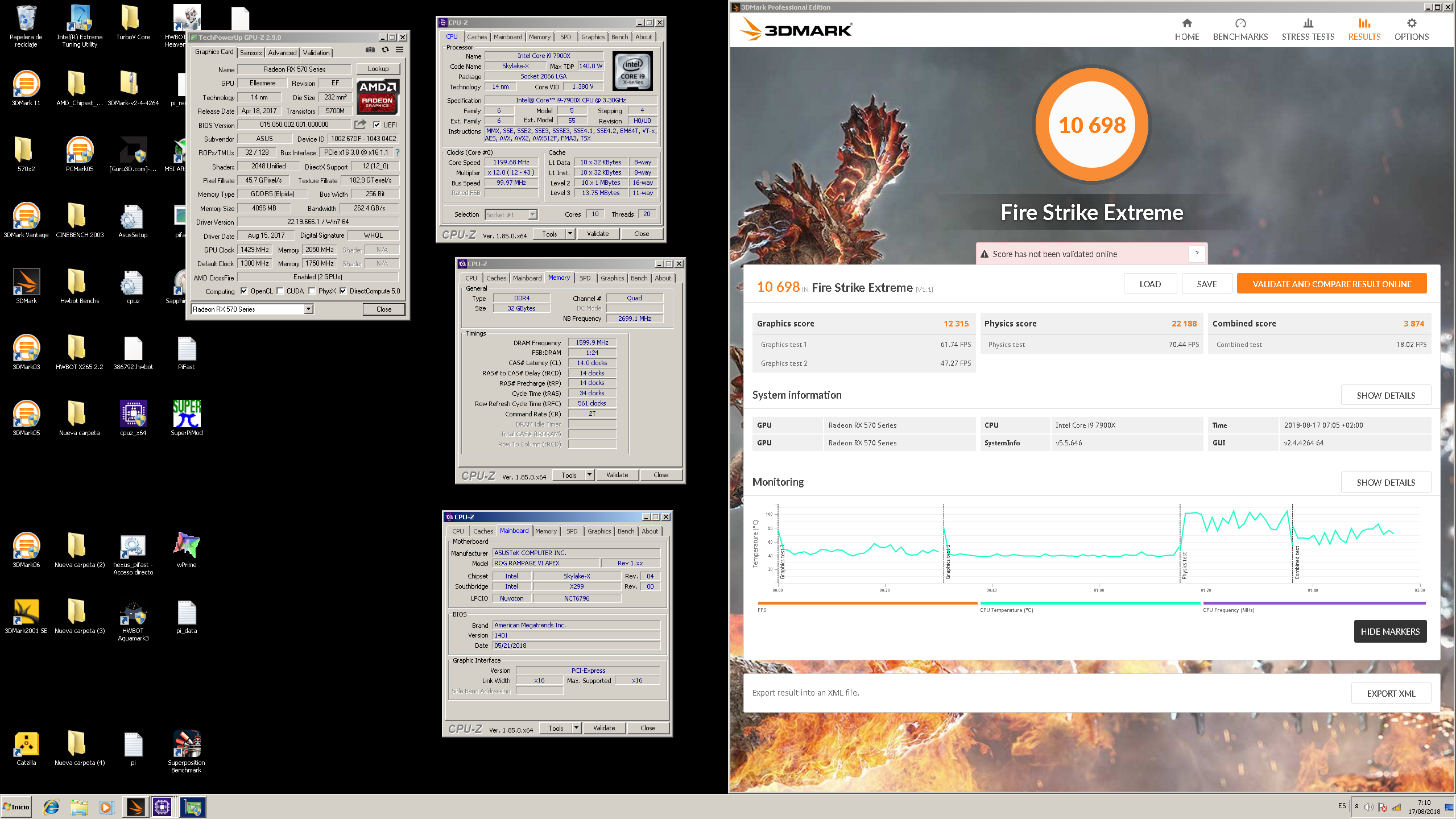The height and width of the screenshot is (819, 1456).
Task: Click Lookup button in GPU-Z
Action: [x=378, y=69]
